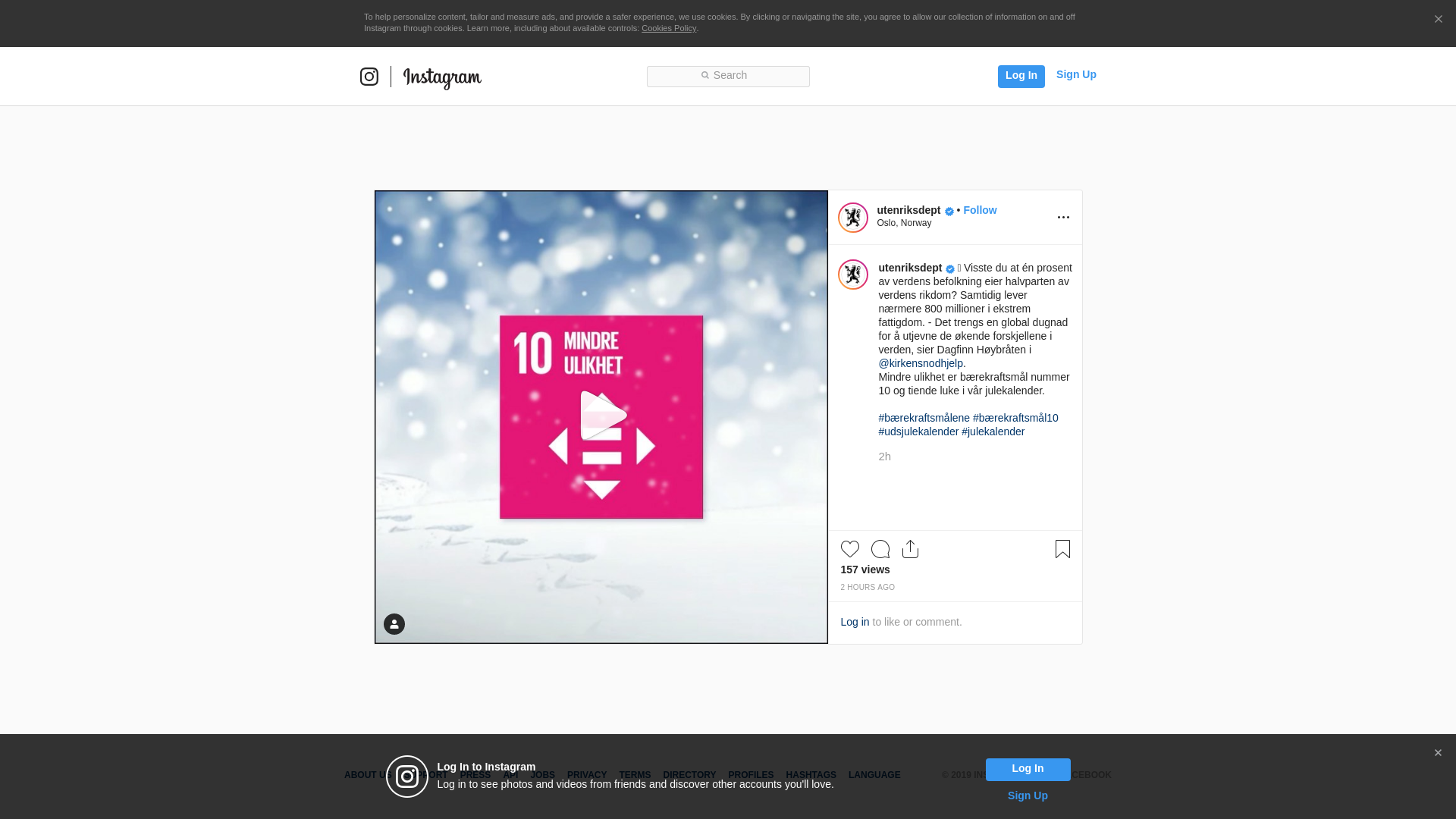Click verified badge next to Follow

click(949, 212)
